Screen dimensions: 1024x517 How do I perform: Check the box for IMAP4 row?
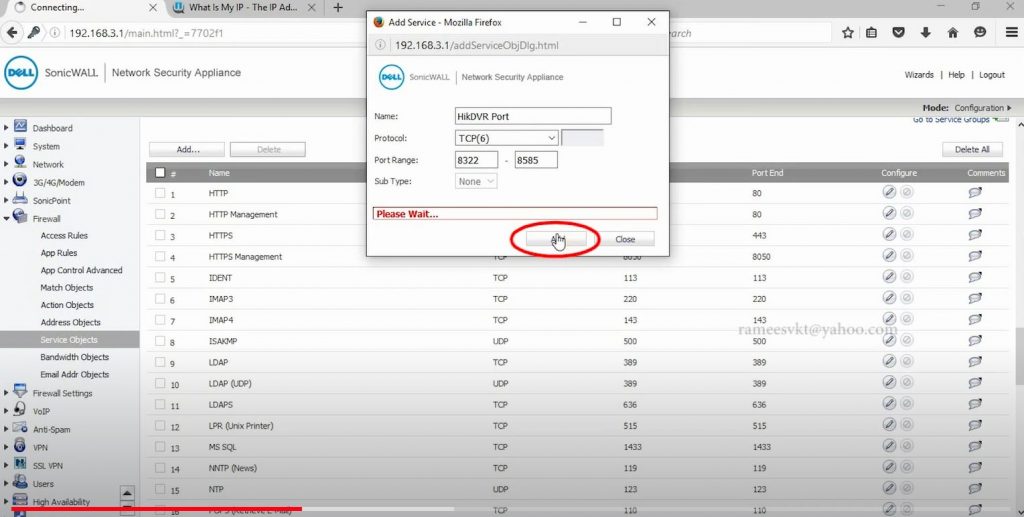(160, 320)
